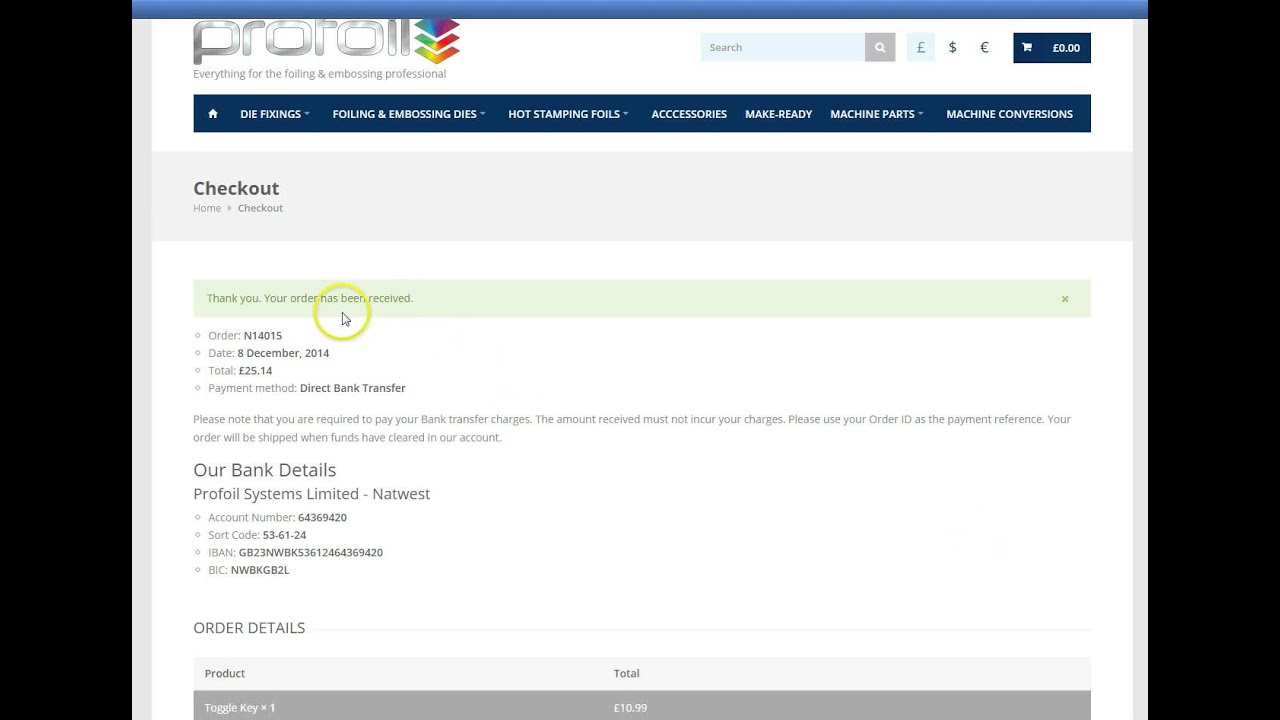Click the Checkout breadcrumb text
This screenshot has height=720, width=1280.
tap(260, 208)
